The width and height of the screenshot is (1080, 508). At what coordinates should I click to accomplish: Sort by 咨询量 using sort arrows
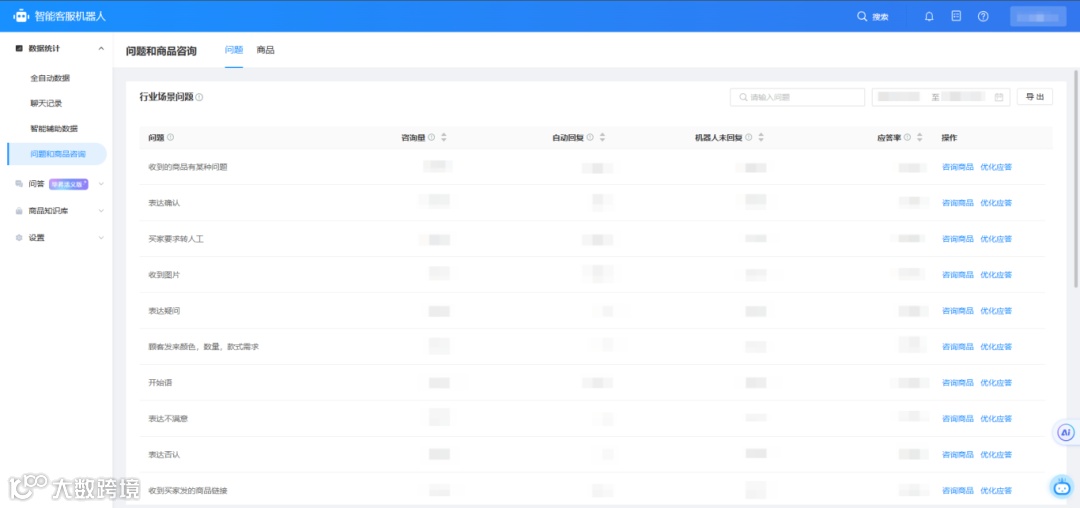click(x=444, y=137)
